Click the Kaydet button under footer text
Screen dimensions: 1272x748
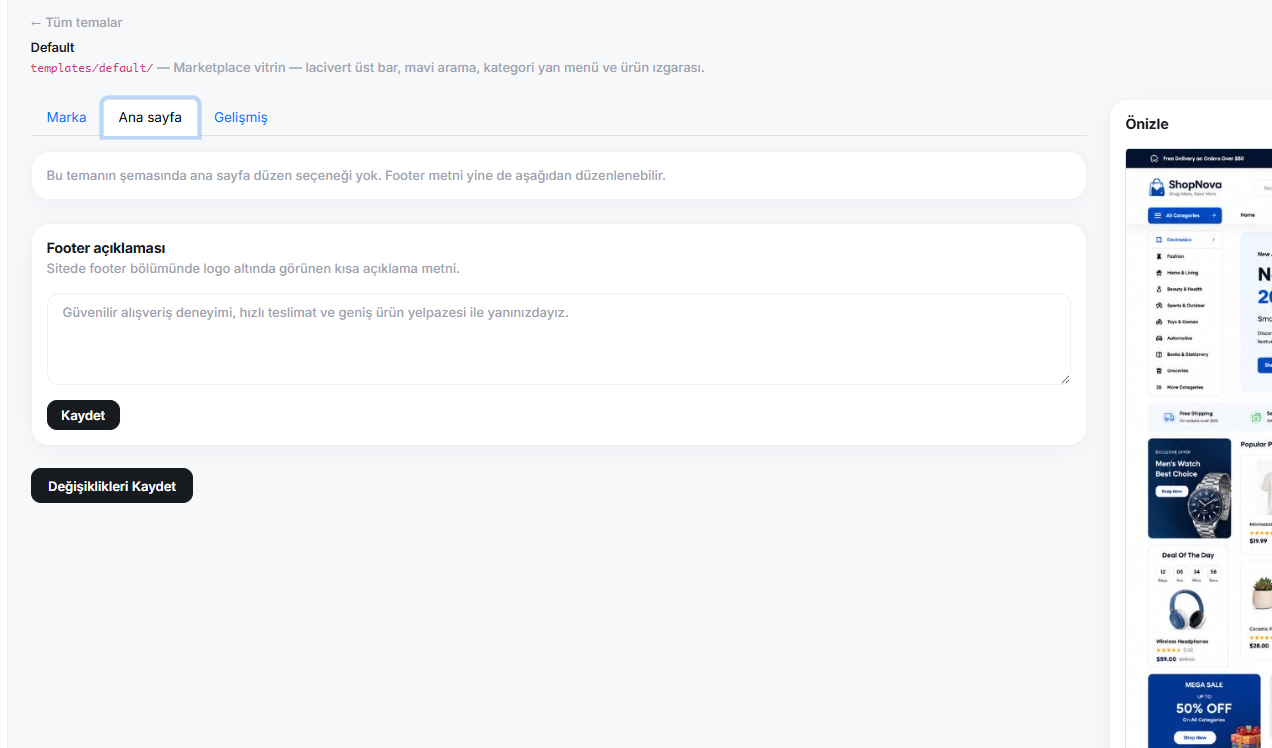[83, 415]
